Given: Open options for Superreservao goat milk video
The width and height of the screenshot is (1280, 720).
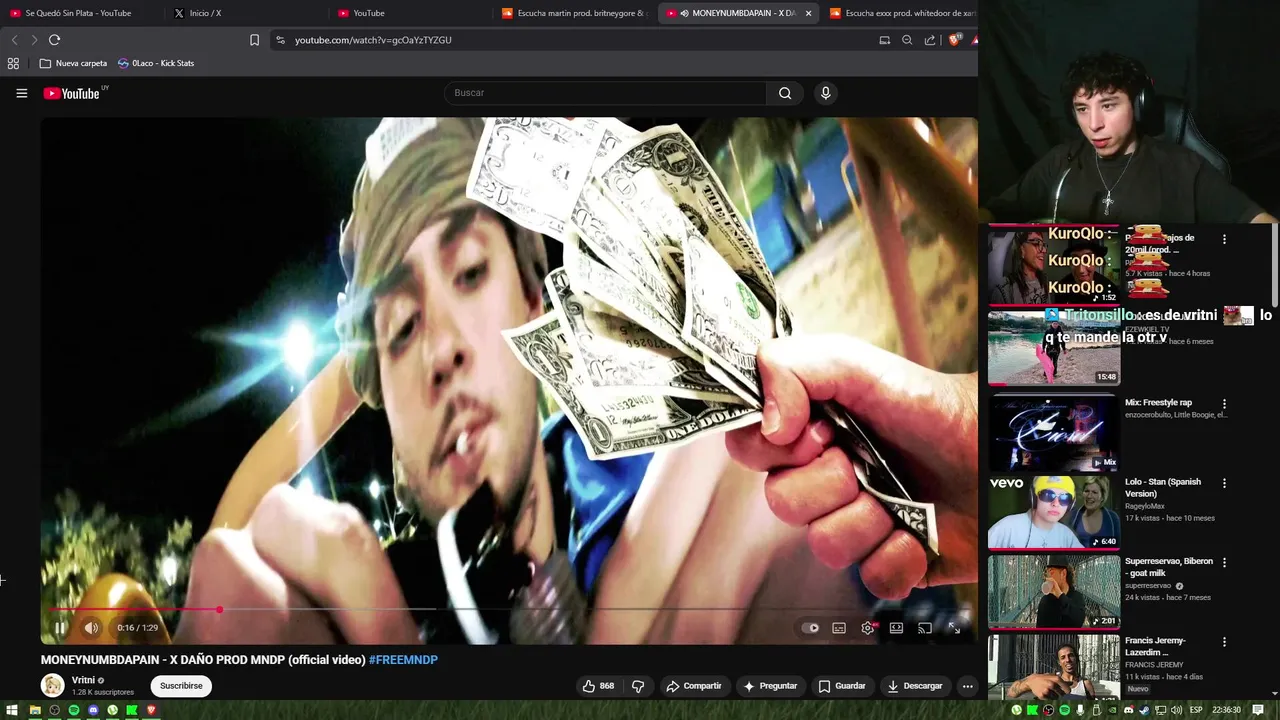Looking at the screenshot, I should coord(1224,562).
